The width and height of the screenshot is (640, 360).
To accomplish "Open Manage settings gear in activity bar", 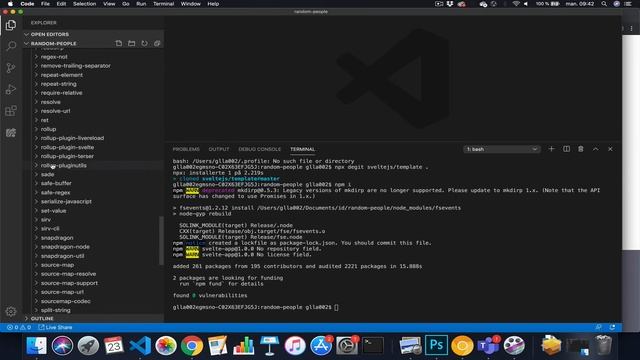I will tap(11, 311).
